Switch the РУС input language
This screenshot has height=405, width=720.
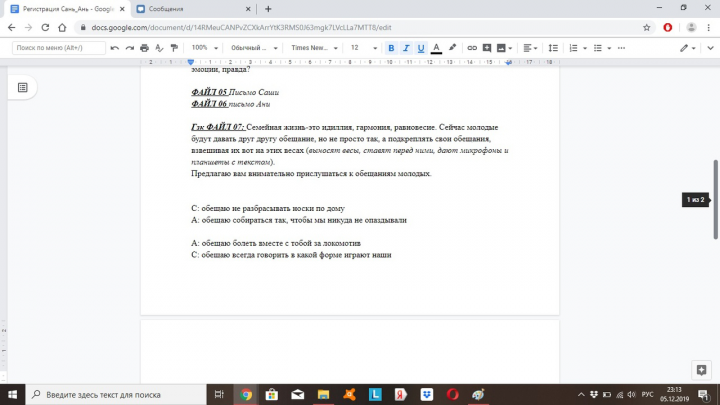coord(647,394)
